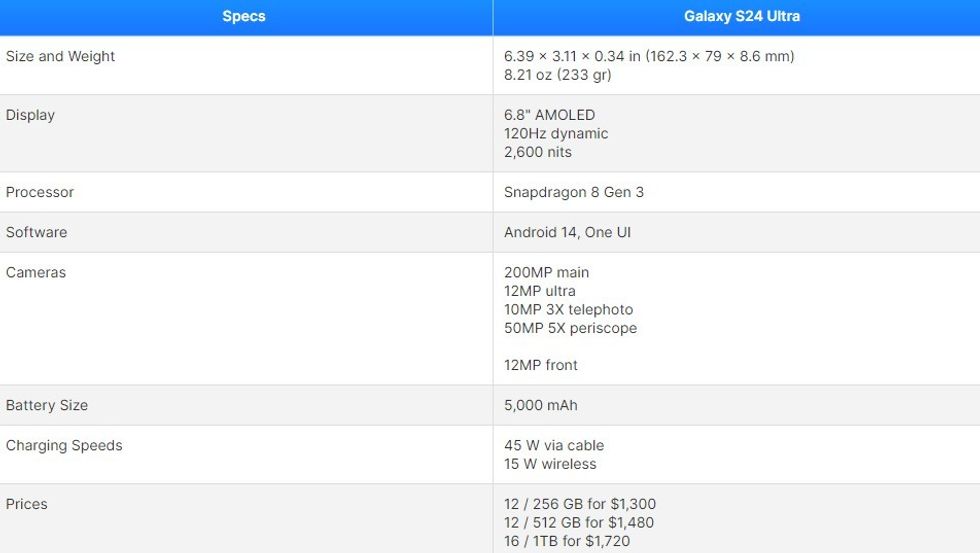Click the 6.8" AMOLED text
This screenshot has width=980, height=553.
click(549, 115)
